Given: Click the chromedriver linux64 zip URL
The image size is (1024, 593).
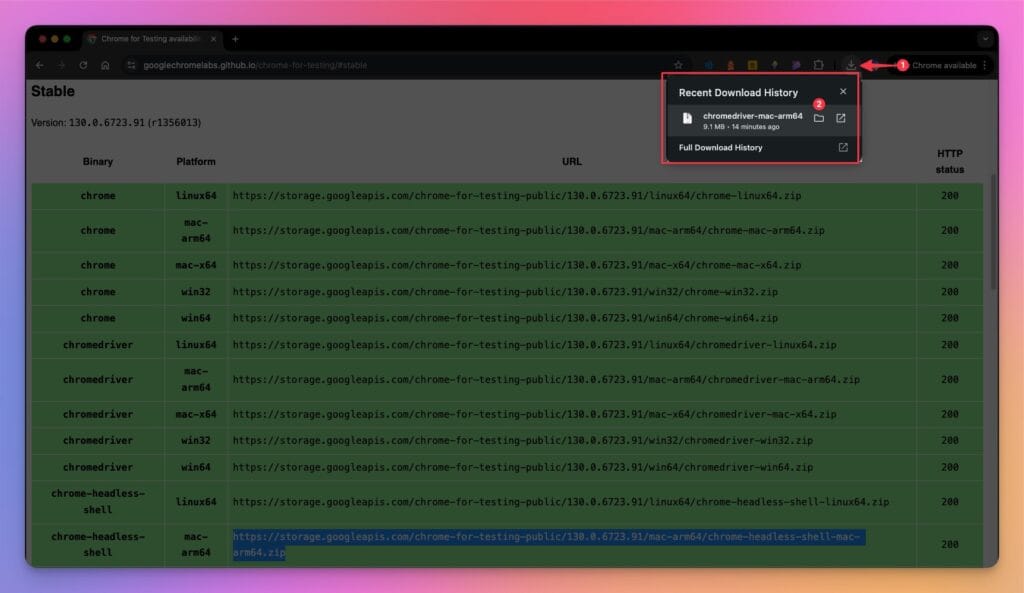Looking at the screenshot, I should (534, 345).
